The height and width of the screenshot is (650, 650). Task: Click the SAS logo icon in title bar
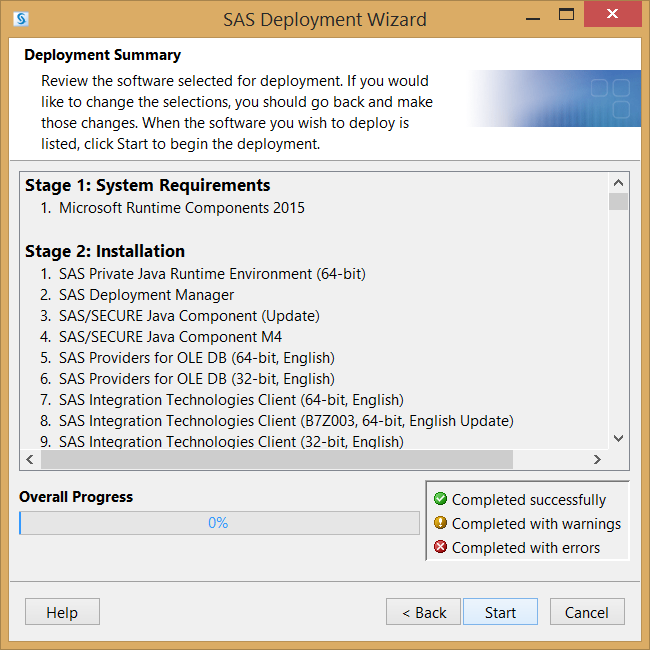tap(21, 19)
